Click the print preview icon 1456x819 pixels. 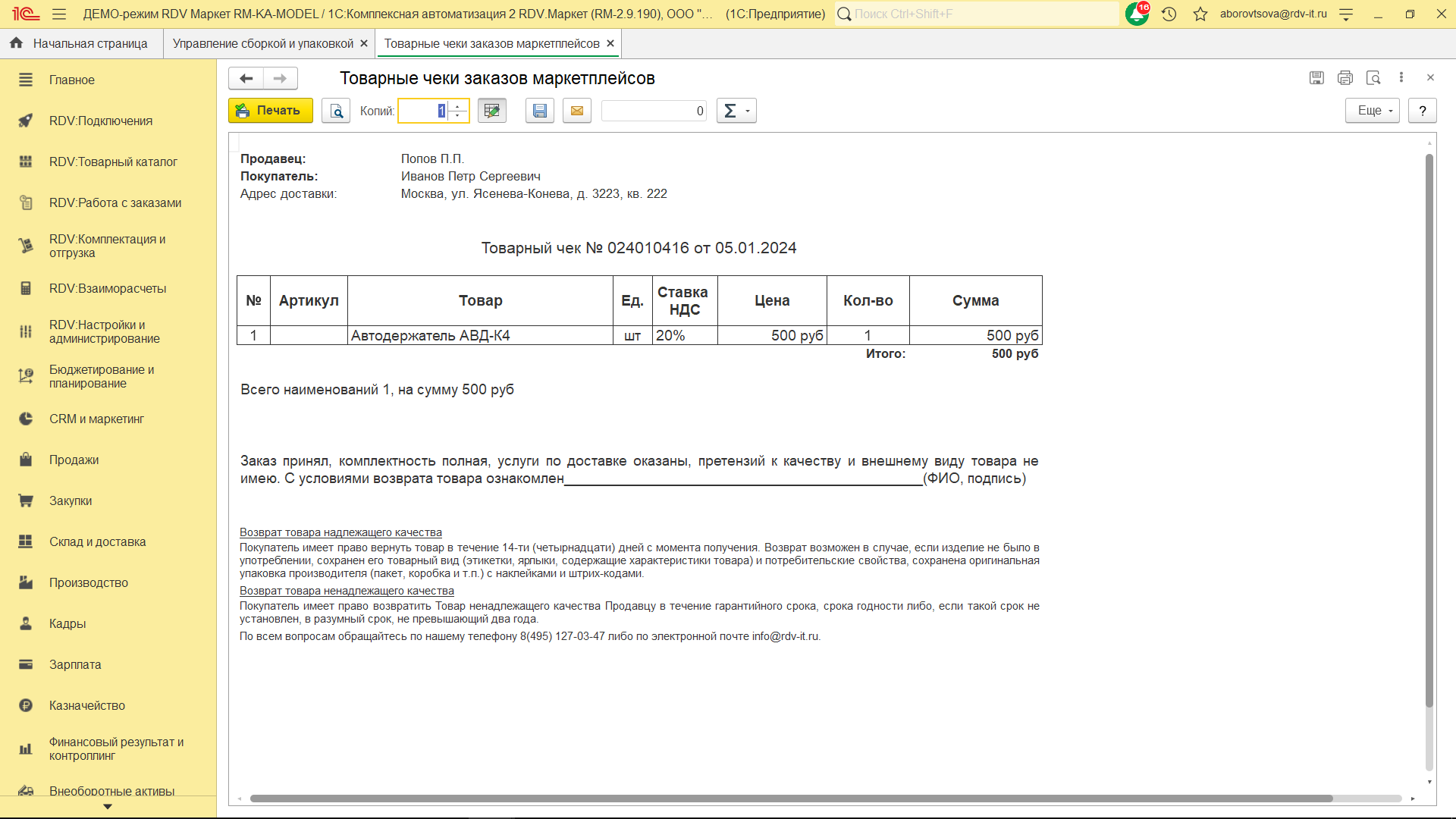tap(336, 111)
